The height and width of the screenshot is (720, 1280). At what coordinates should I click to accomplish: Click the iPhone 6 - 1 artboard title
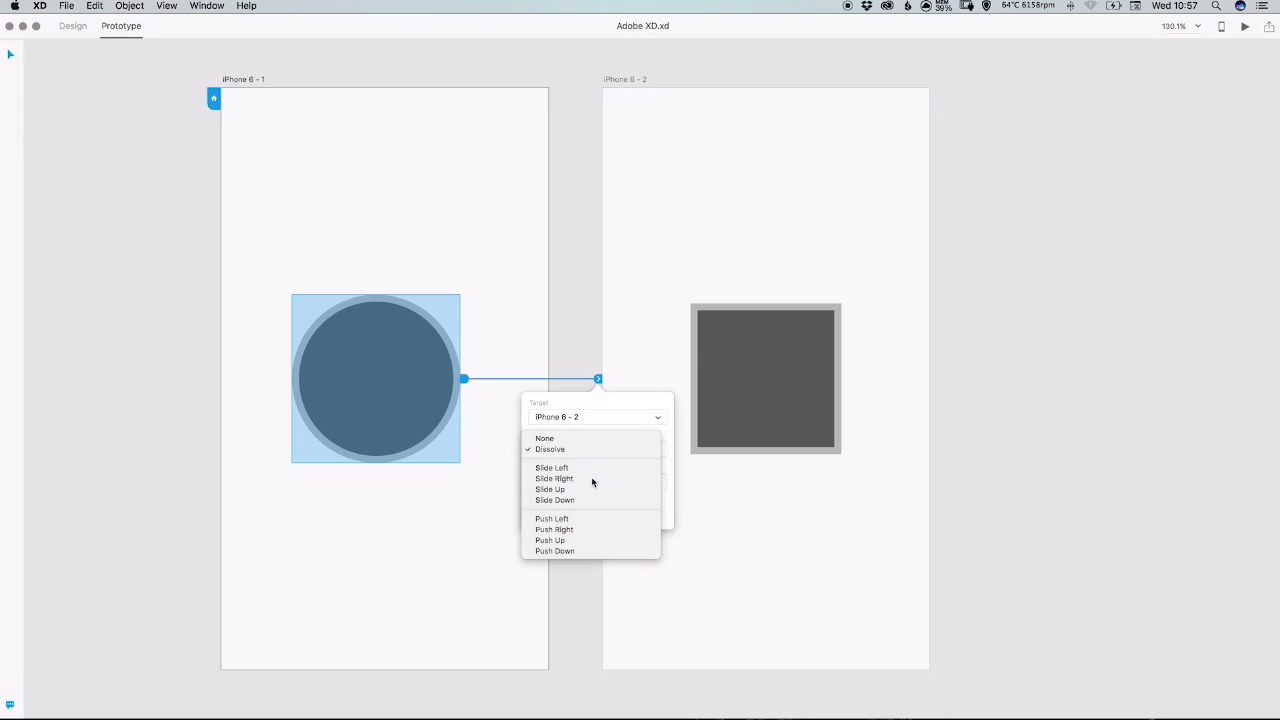click(243, 79)
